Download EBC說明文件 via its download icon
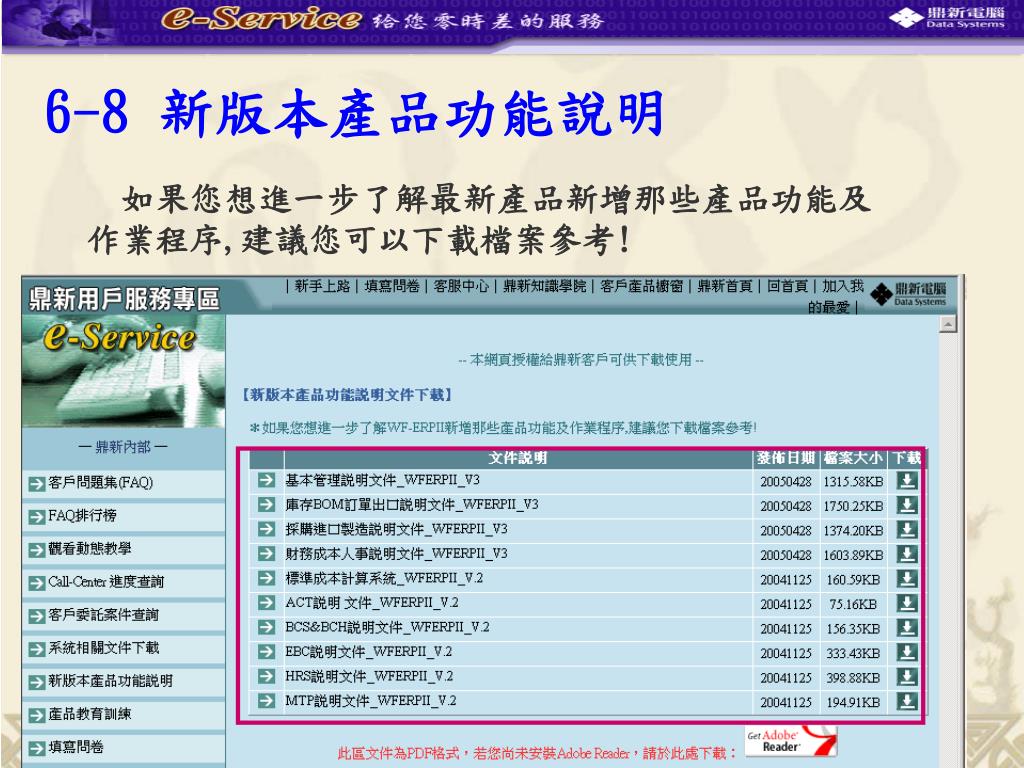This screenshot has height=768, width=1024. pyautogui.click(x=907, y=652)
